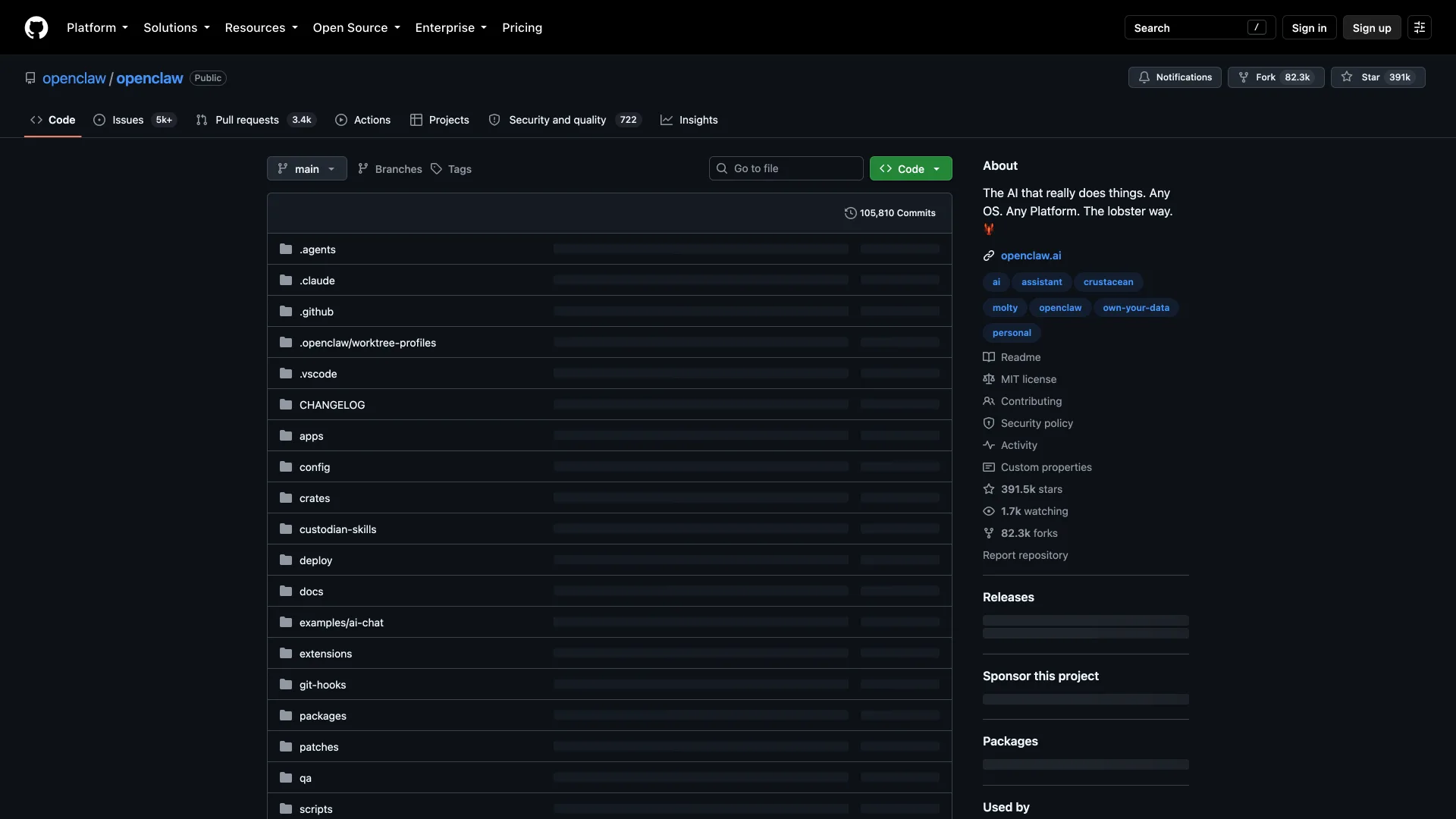Click the Sign up button
The width and height of the screenshot is (1456, 819).
(1372, 28)
